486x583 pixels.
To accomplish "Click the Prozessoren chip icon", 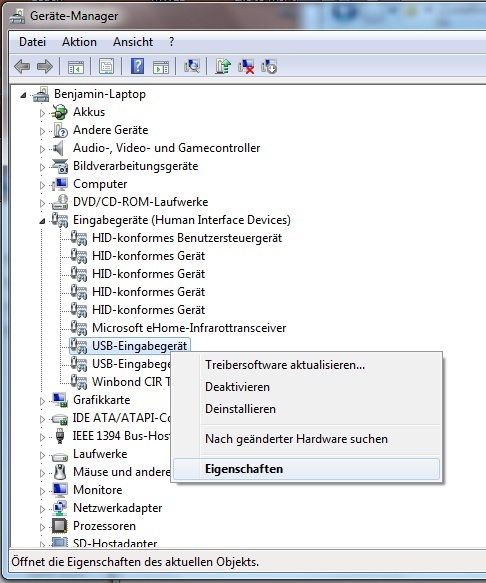I will (60, 526).
